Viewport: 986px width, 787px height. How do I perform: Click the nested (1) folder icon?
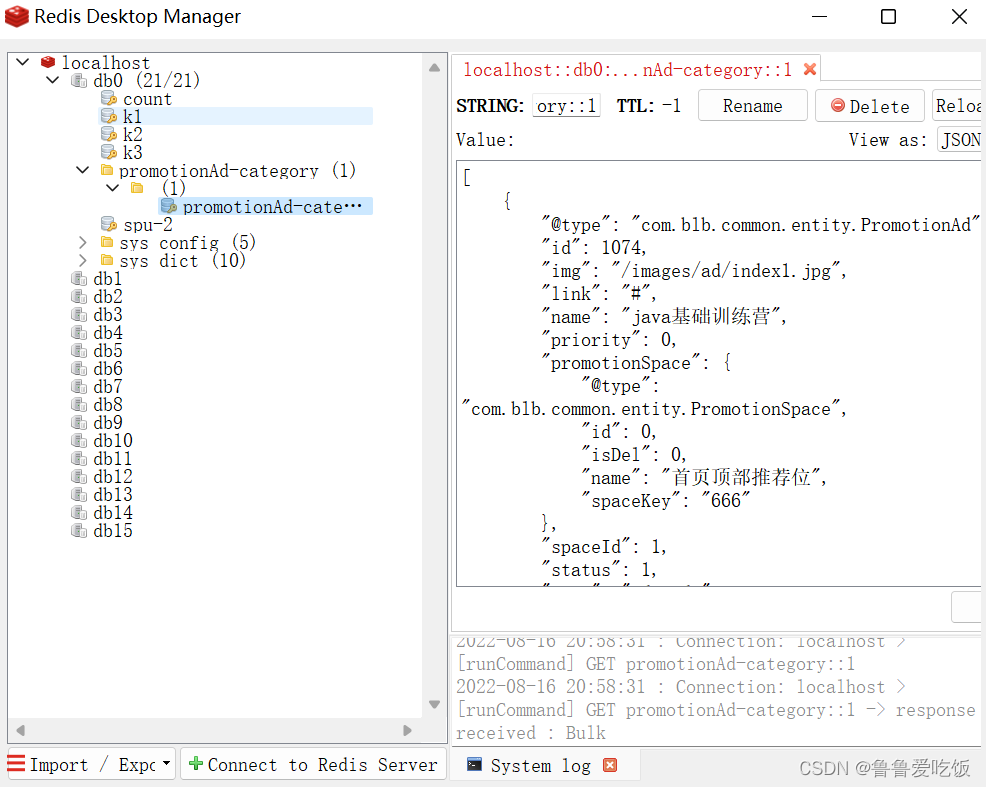137,188
